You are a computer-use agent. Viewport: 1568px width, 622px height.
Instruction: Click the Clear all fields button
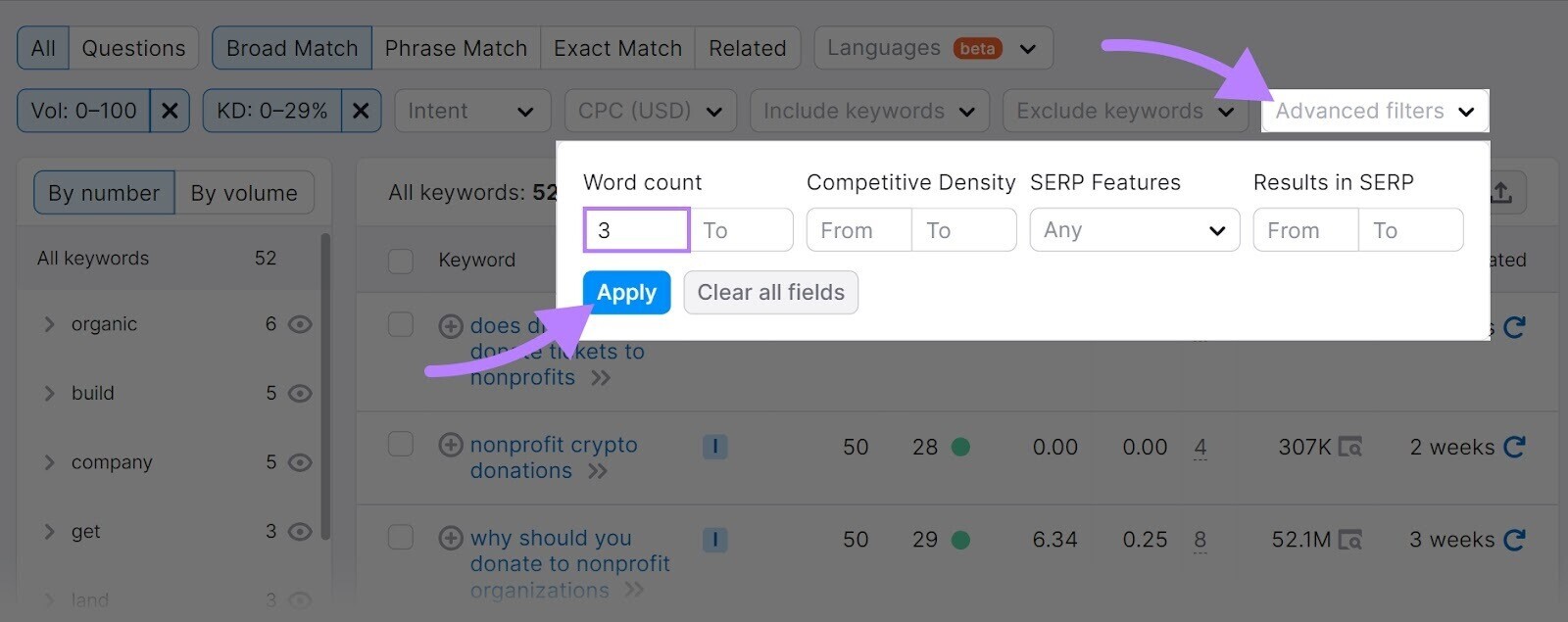coord(770,292)
